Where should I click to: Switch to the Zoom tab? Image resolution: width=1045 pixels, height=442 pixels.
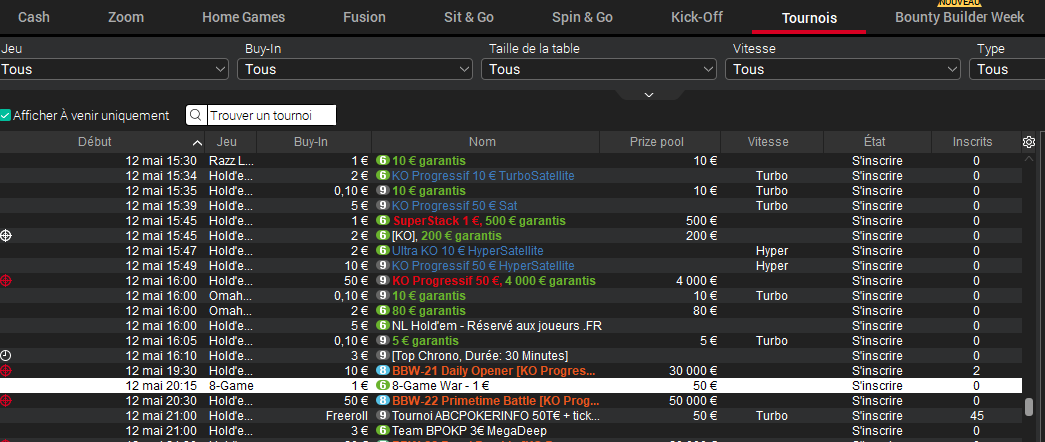point(127,17)
